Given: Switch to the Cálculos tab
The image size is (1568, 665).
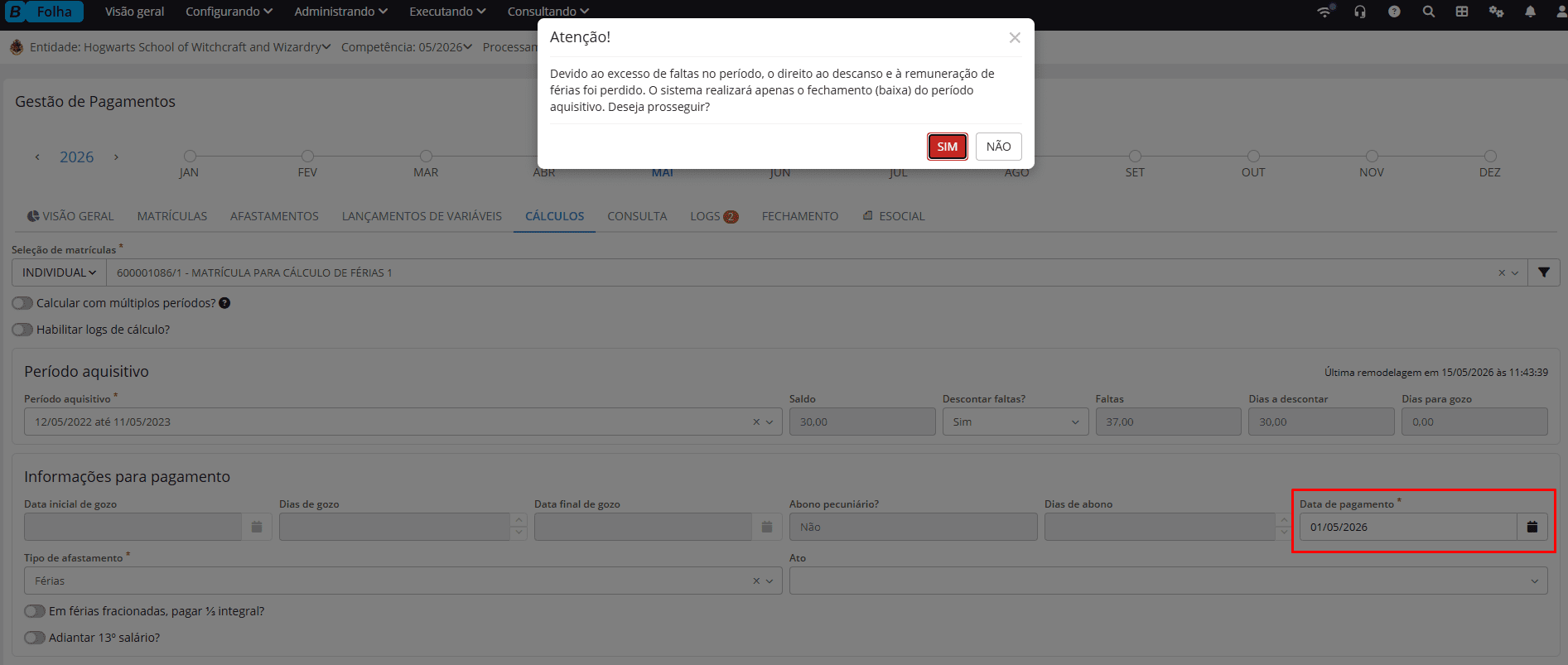Looking at the screenshot, I should pos(554,216).
